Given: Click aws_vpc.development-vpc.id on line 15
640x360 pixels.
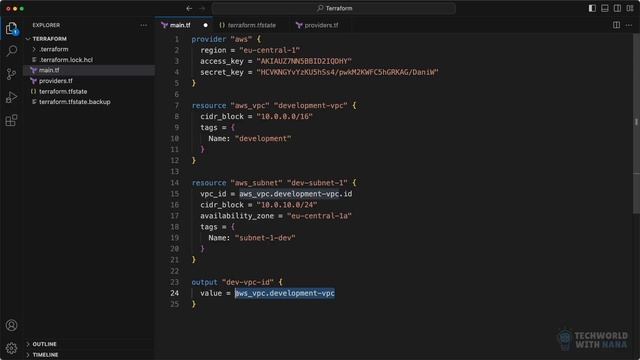Looking at the screenshot, I should [x=296, y=194].
